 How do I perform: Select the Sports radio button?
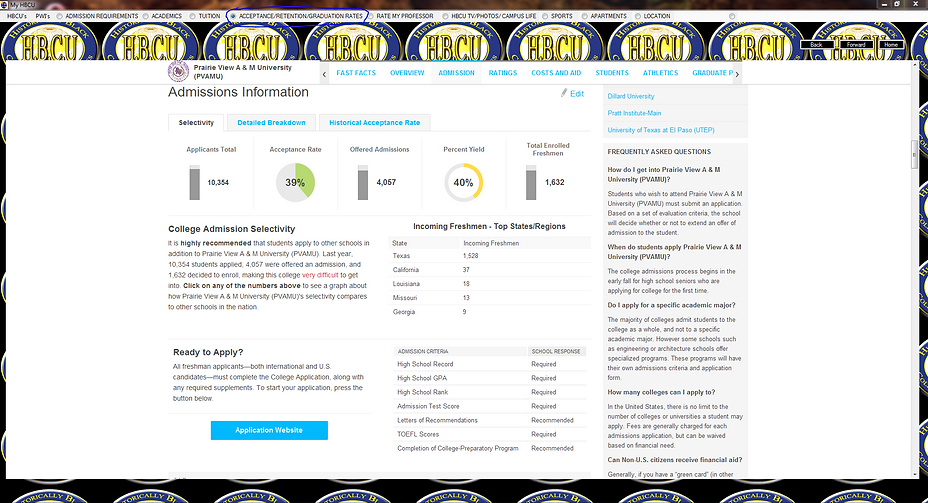tap(545, 16)
